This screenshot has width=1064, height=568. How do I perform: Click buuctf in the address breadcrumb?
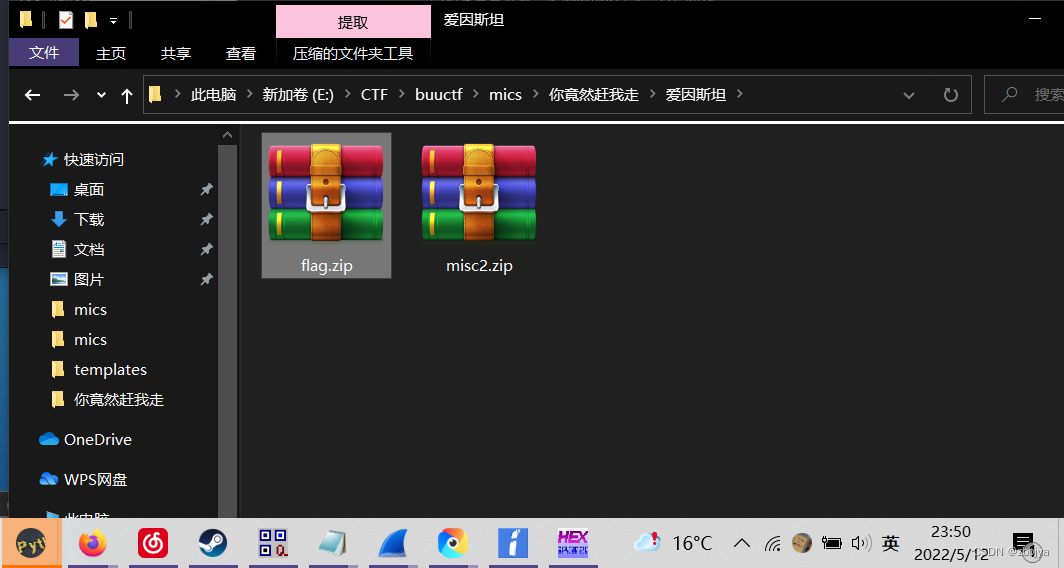(x=438, y=94)
